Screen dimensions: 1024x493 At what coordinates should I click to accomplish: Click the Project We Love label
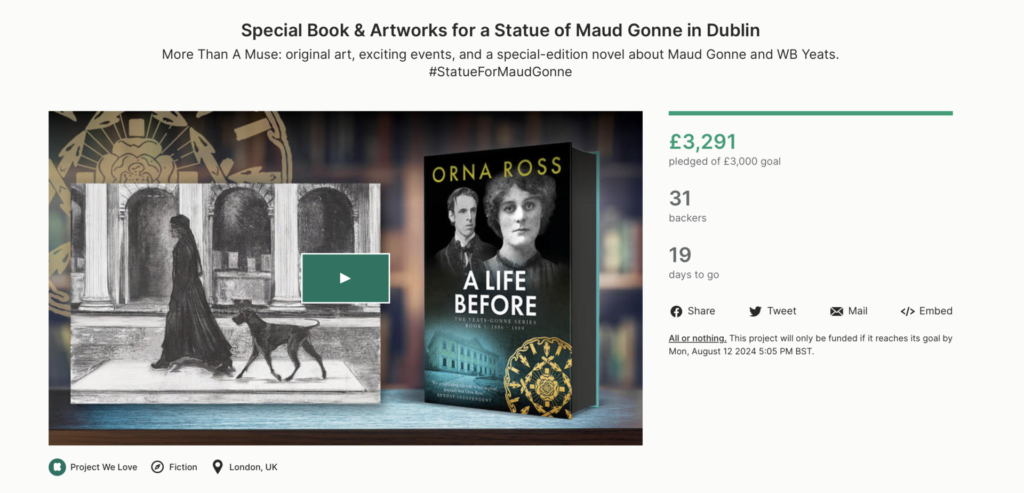(104, 467)
